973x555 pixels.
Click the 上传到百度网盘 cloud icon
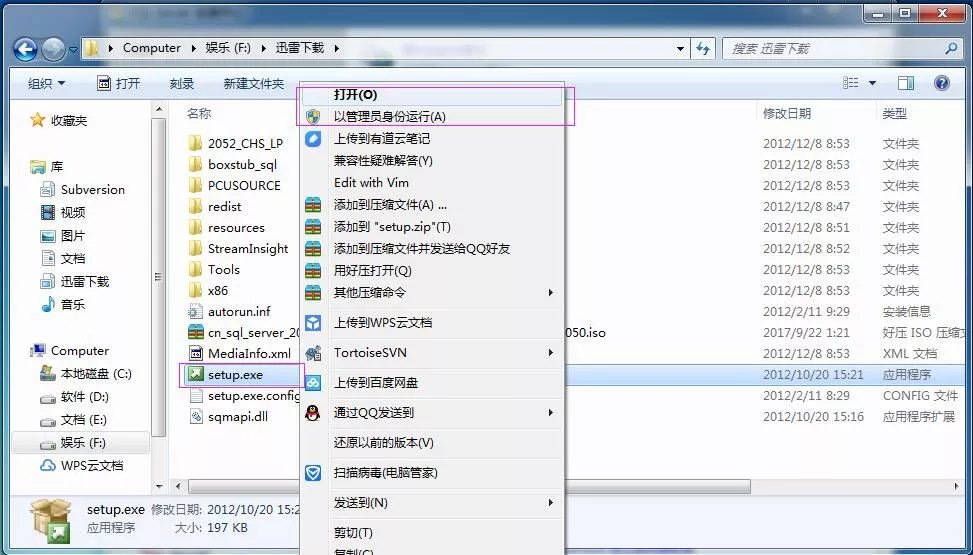coord(313,383)
